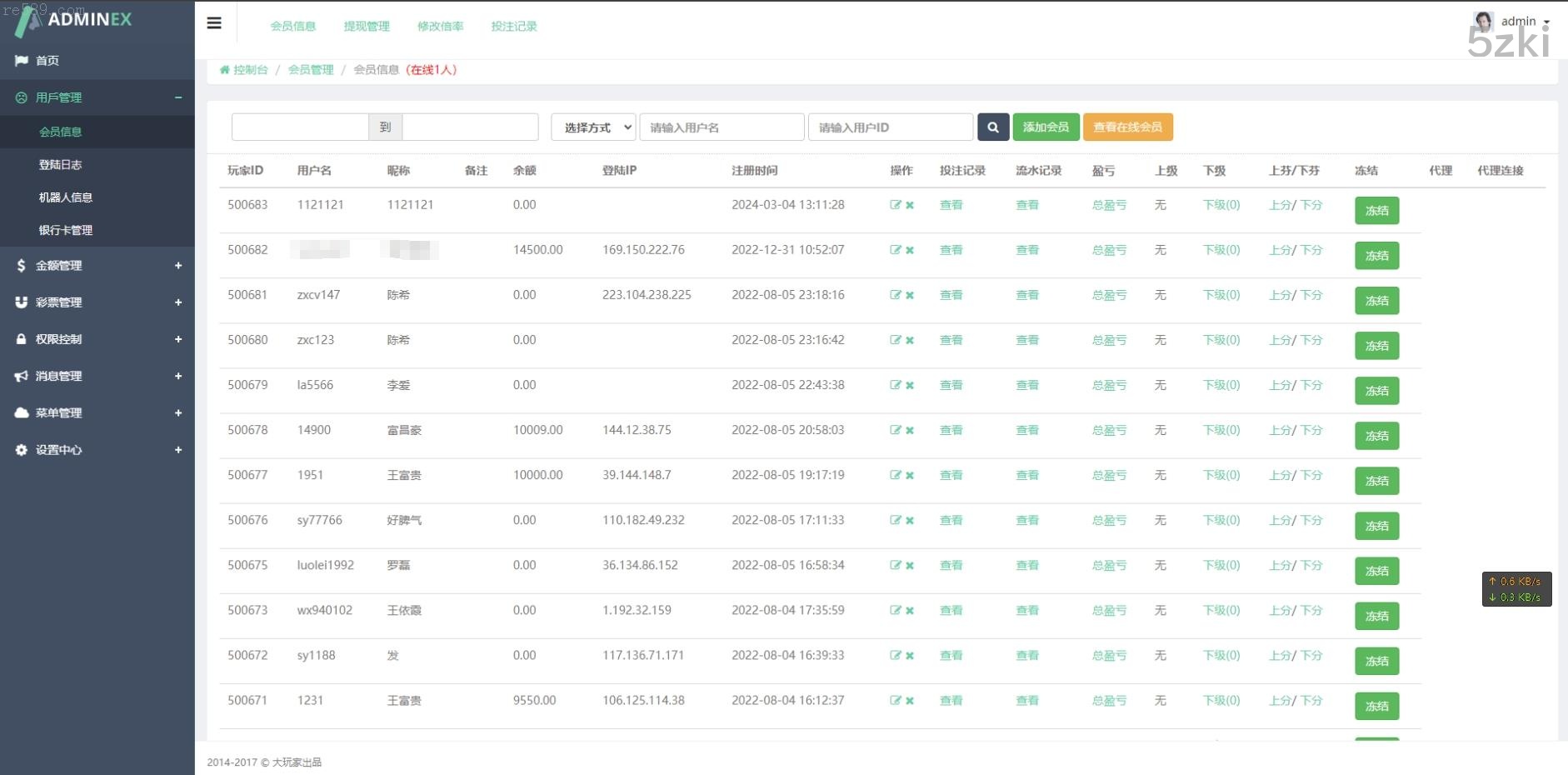Click the blue search magnifier button
The image size is (1568, 775).
(992, 127)
